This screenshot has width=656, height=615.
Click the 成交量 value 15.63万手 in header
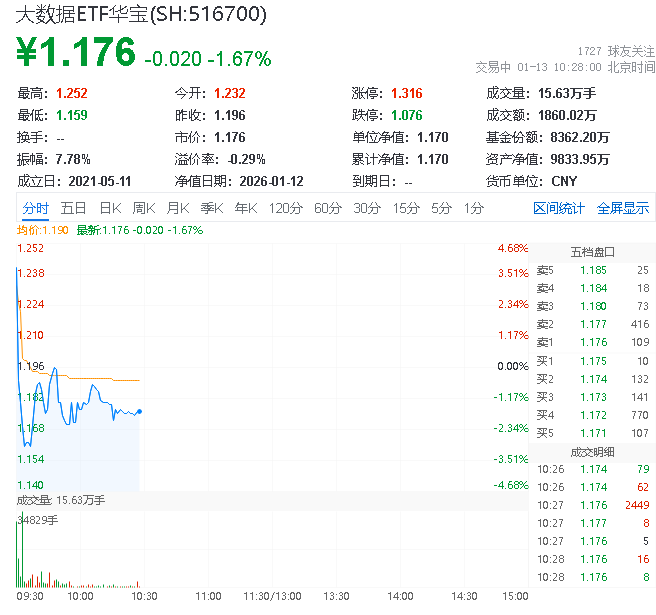pos(566,93)
